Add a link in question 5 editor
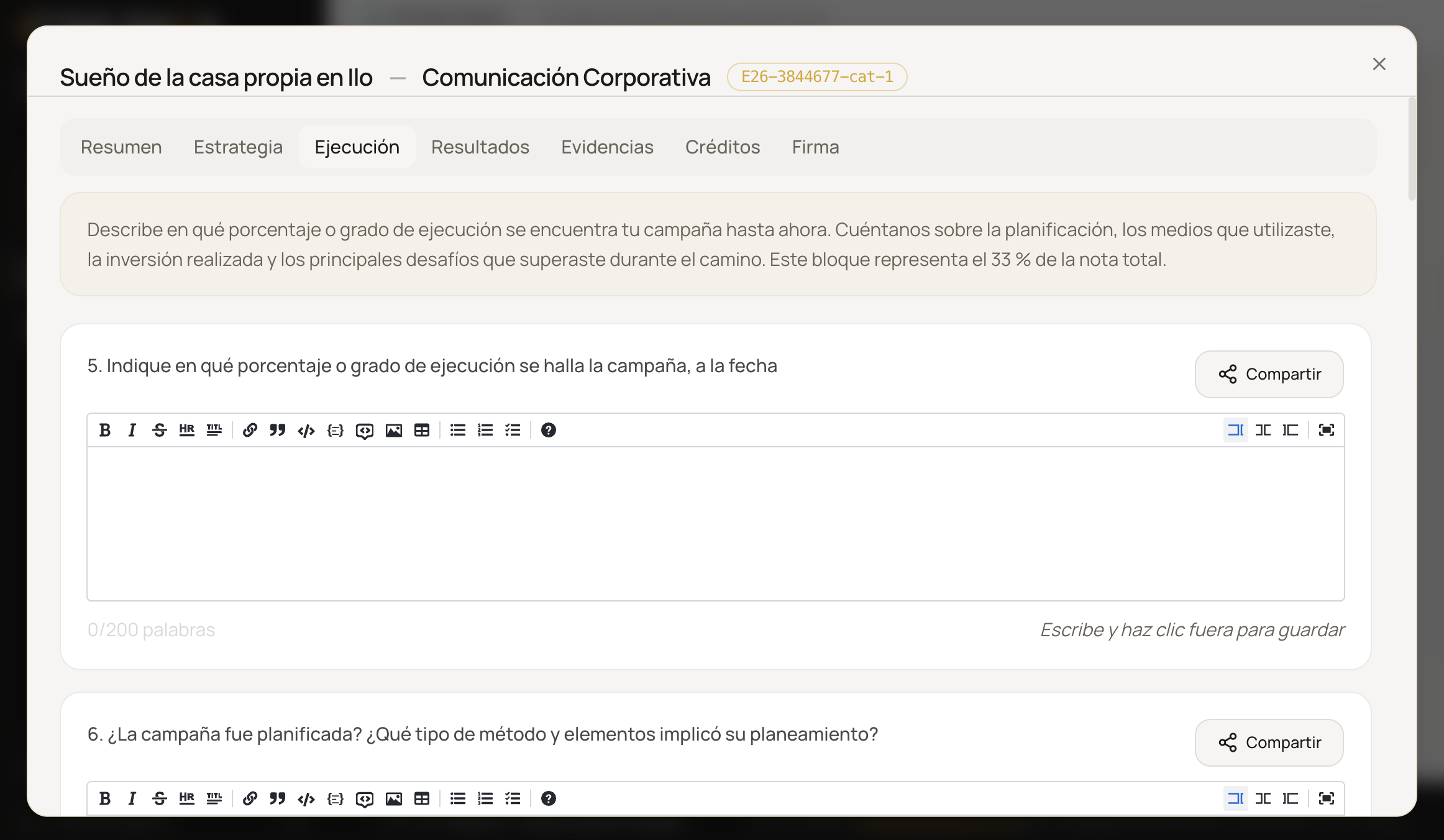The width and height of the screenshot is (1444, 840). [x=250, y=430]
